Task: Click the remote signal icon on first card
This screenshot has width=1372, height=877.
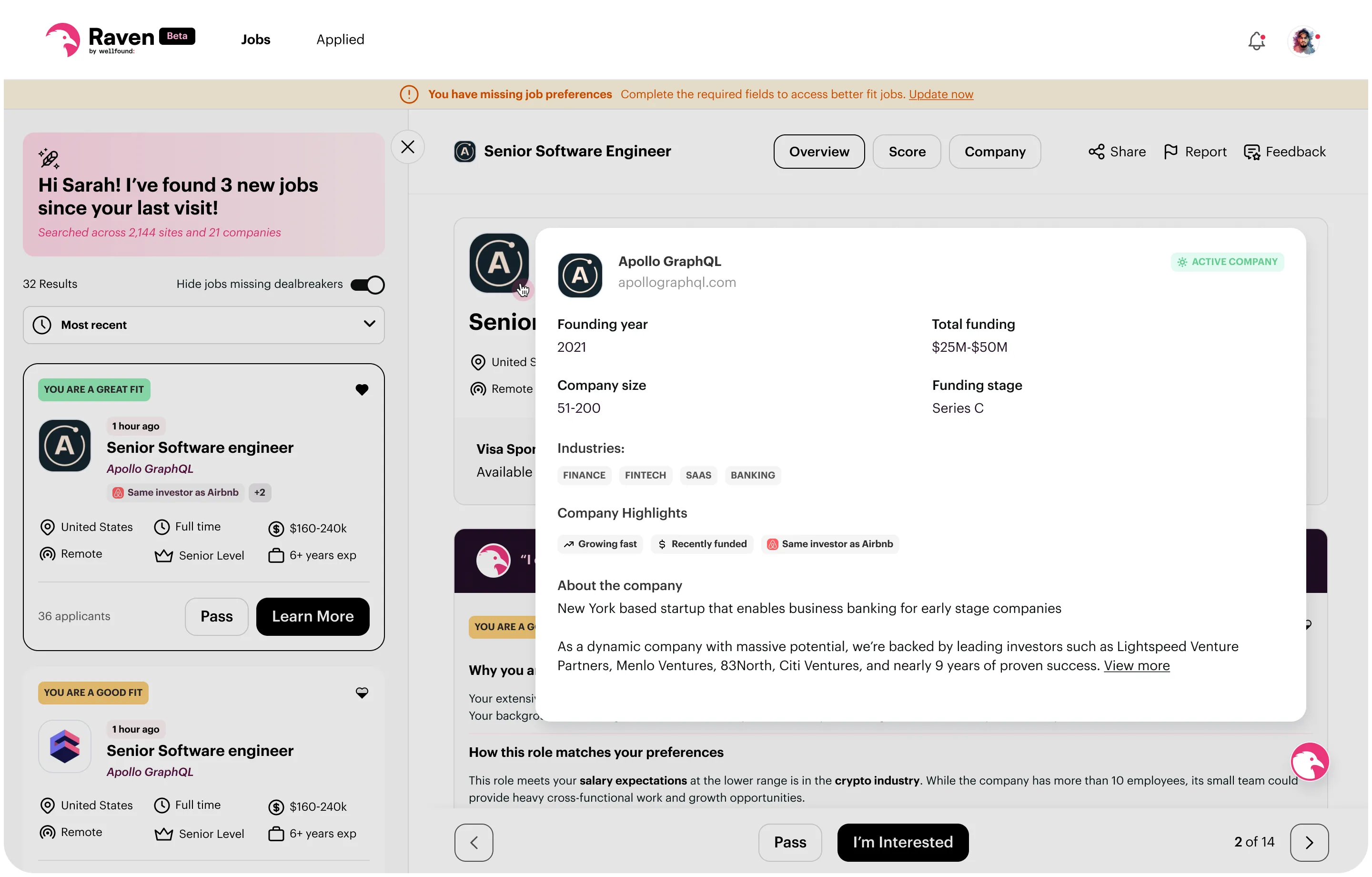Action: [47, 554]
